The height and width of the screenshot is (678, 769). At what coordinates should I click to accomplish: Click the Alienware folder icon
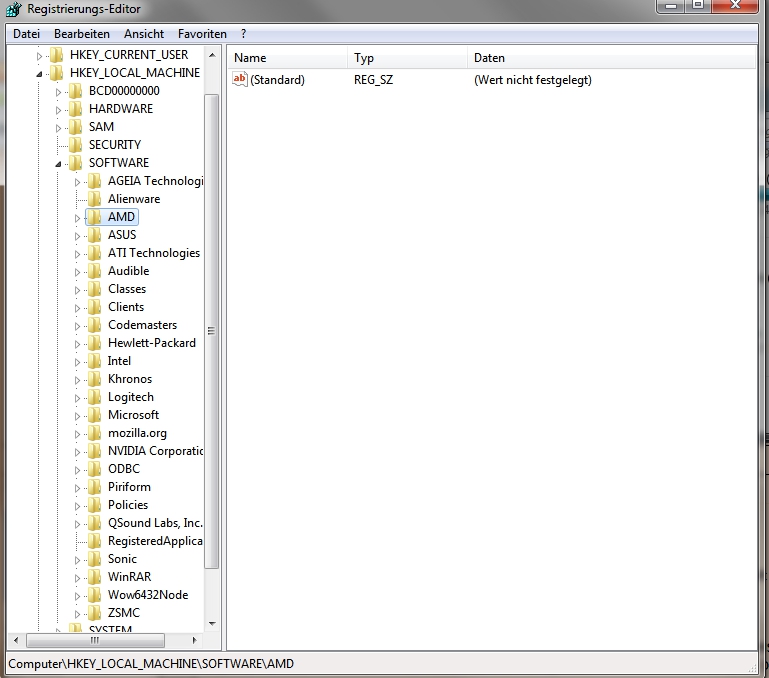(x=95, y=199)
